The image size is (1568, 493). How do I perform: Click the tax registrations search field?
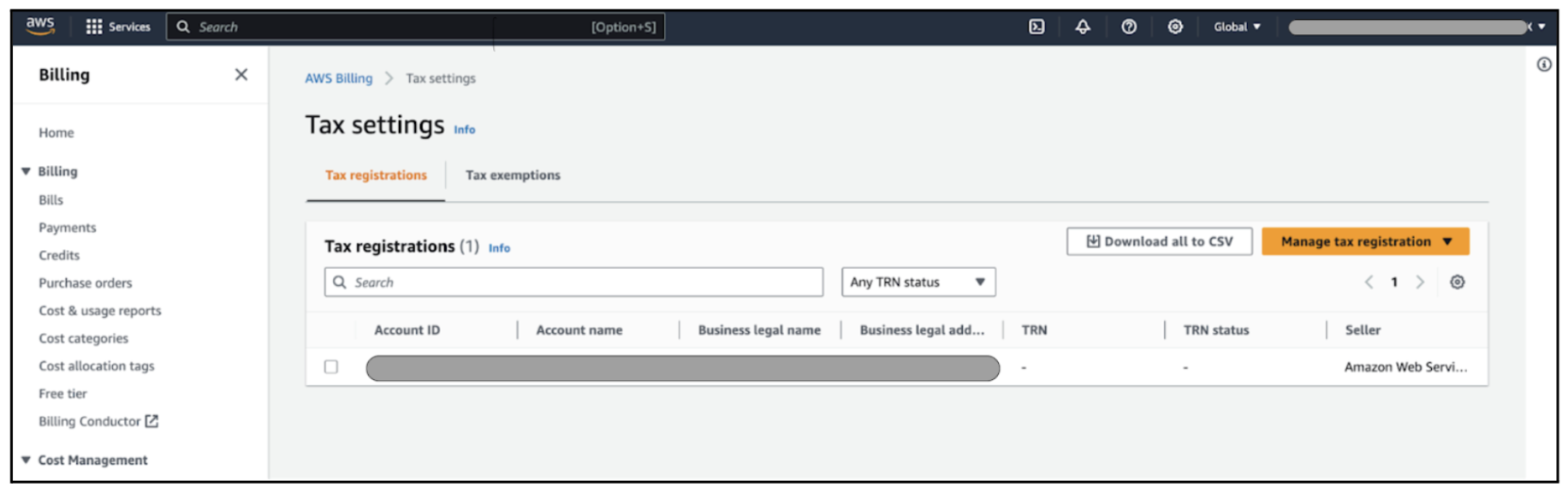coord(573,282)
